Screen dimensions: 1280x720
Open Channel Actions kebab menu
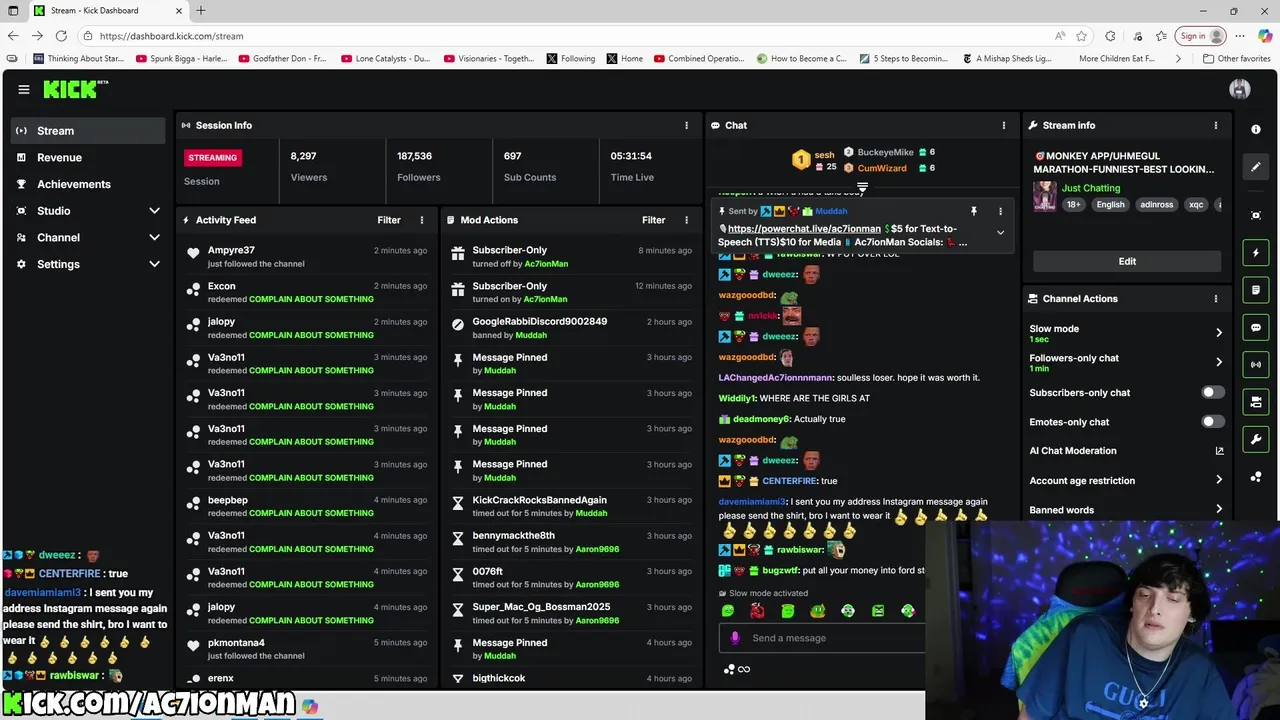click(1216, 298)
